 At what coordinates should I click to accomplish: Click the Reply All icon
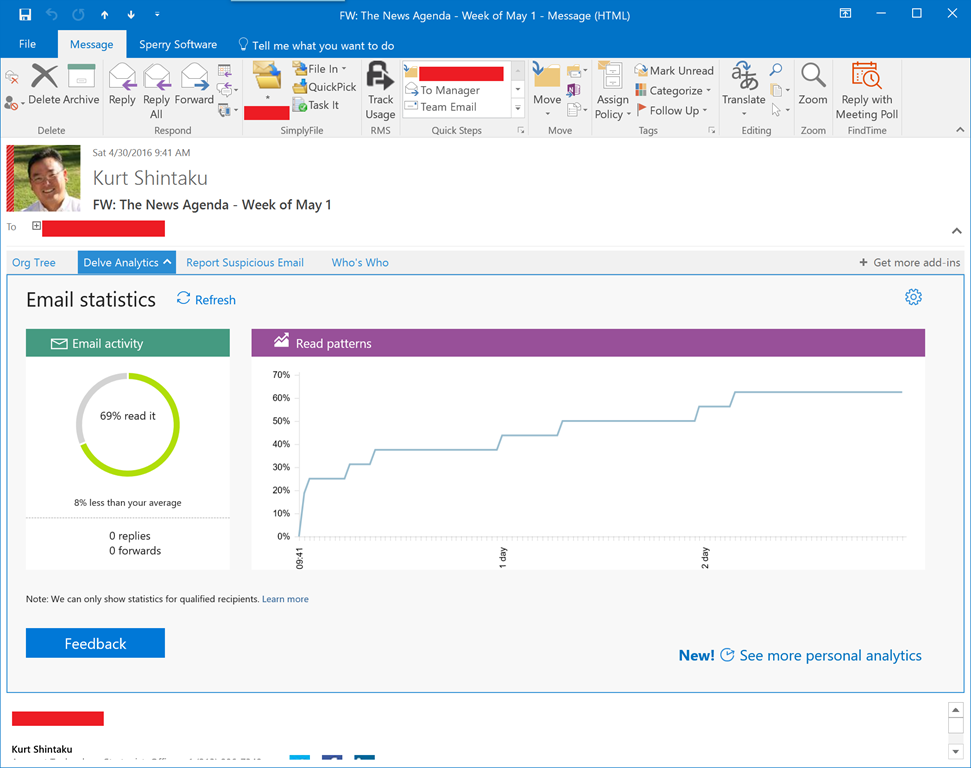coord(157,90)
